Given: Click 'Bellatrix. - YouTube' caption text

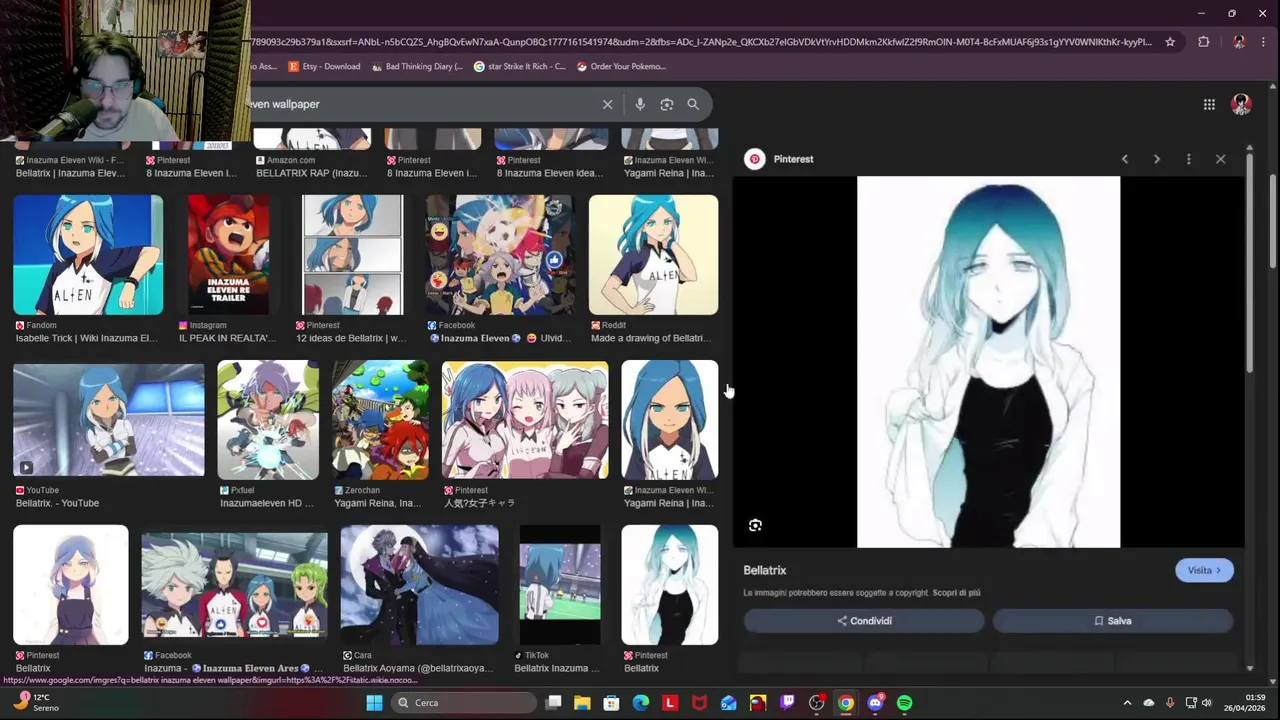Looking at the screenshot, I should tap(57, 503).
